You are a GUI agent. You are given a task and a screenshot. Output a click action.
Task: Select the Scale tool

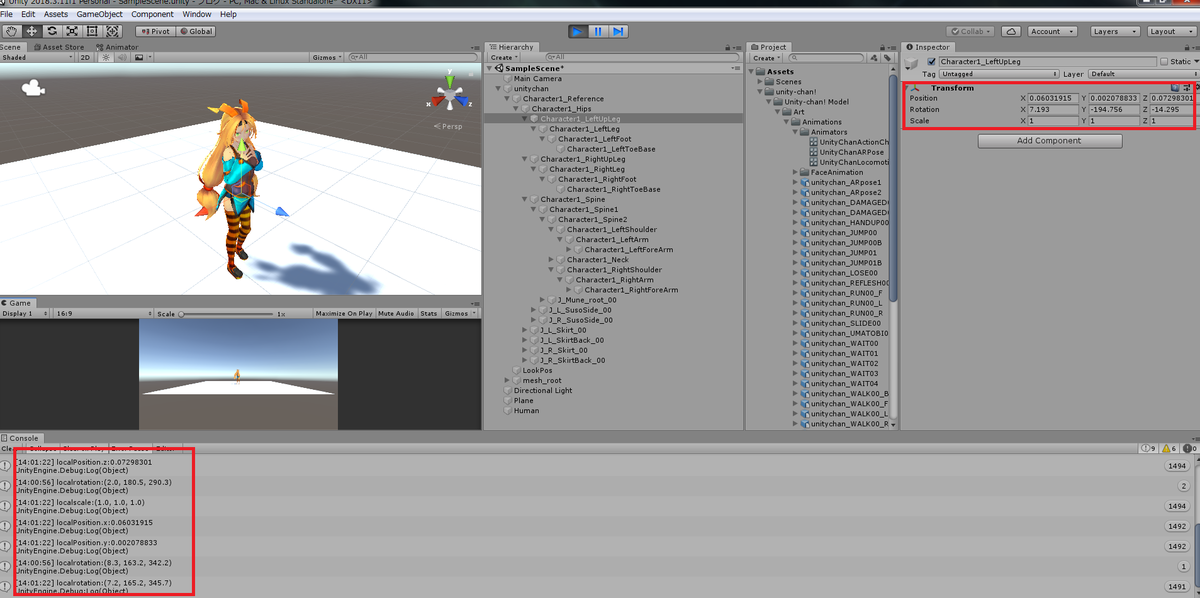(x=72, y=31)
